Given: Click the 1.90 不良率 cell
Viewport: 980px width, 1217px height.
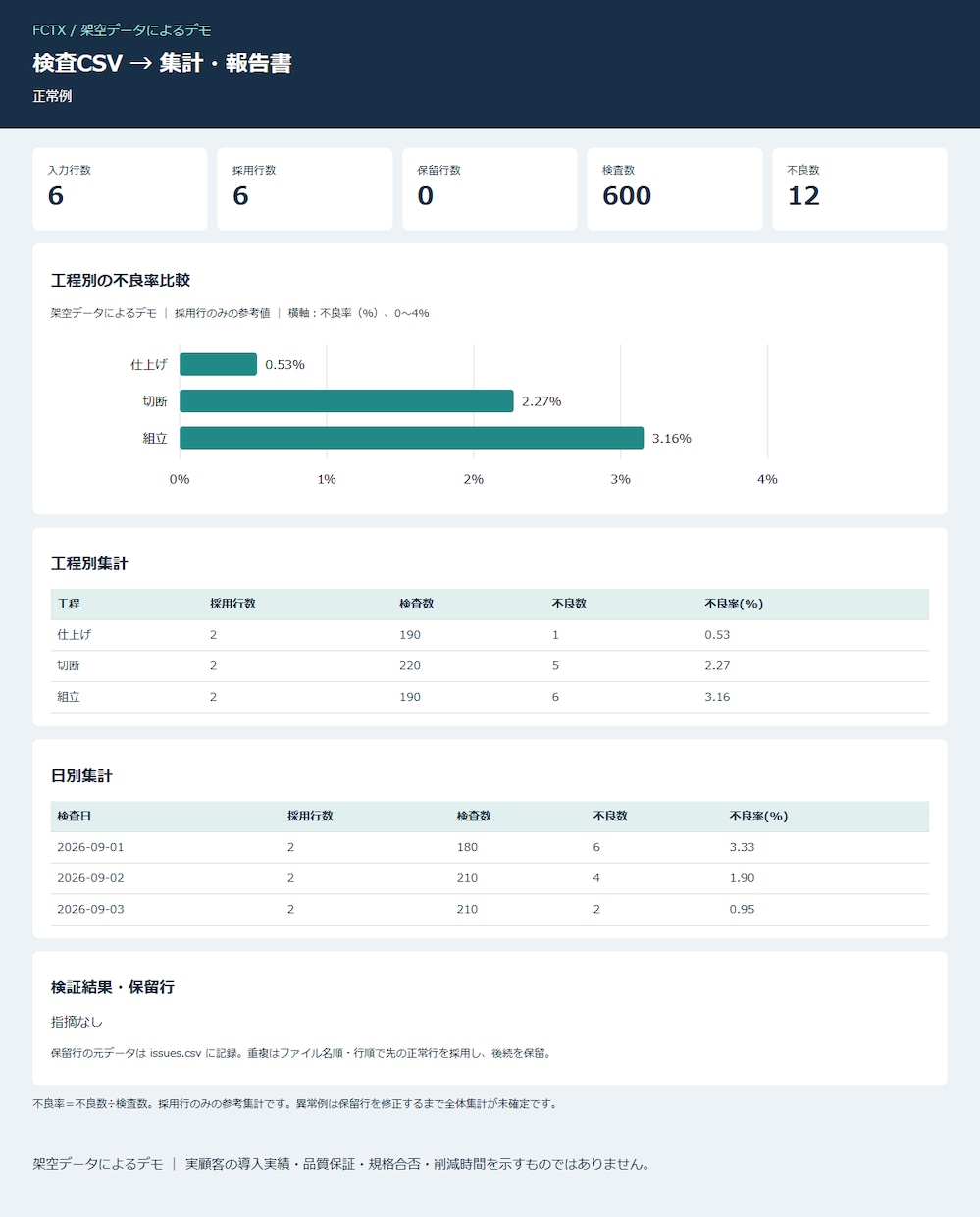Looking at the screenshot, I should coord(742,878).
